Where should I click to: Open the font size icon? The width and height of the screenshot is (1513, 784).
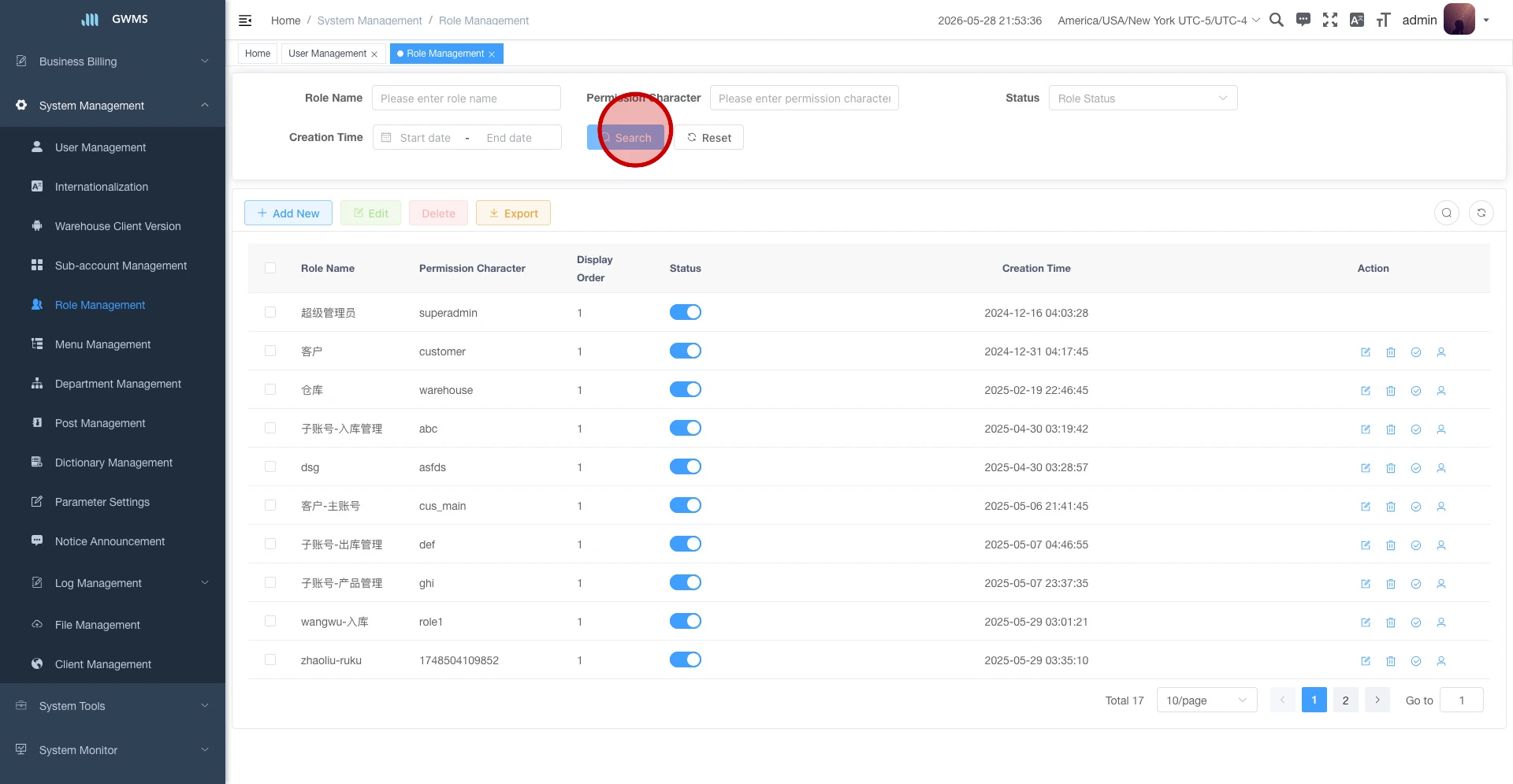coord(1383,20)
